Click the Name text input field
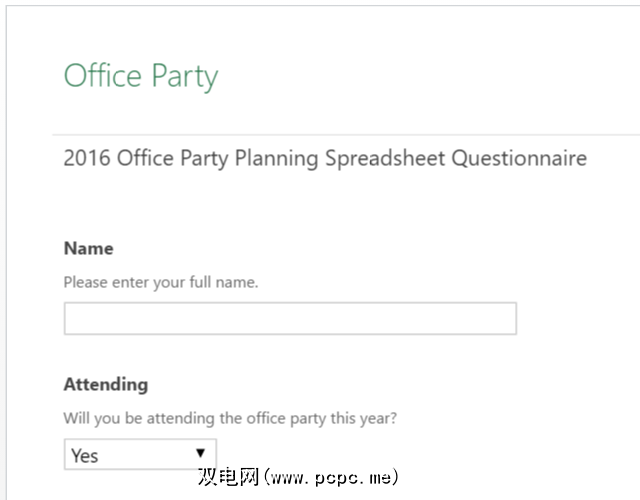The width and height of the screenshot is (640, 500). 290,318
